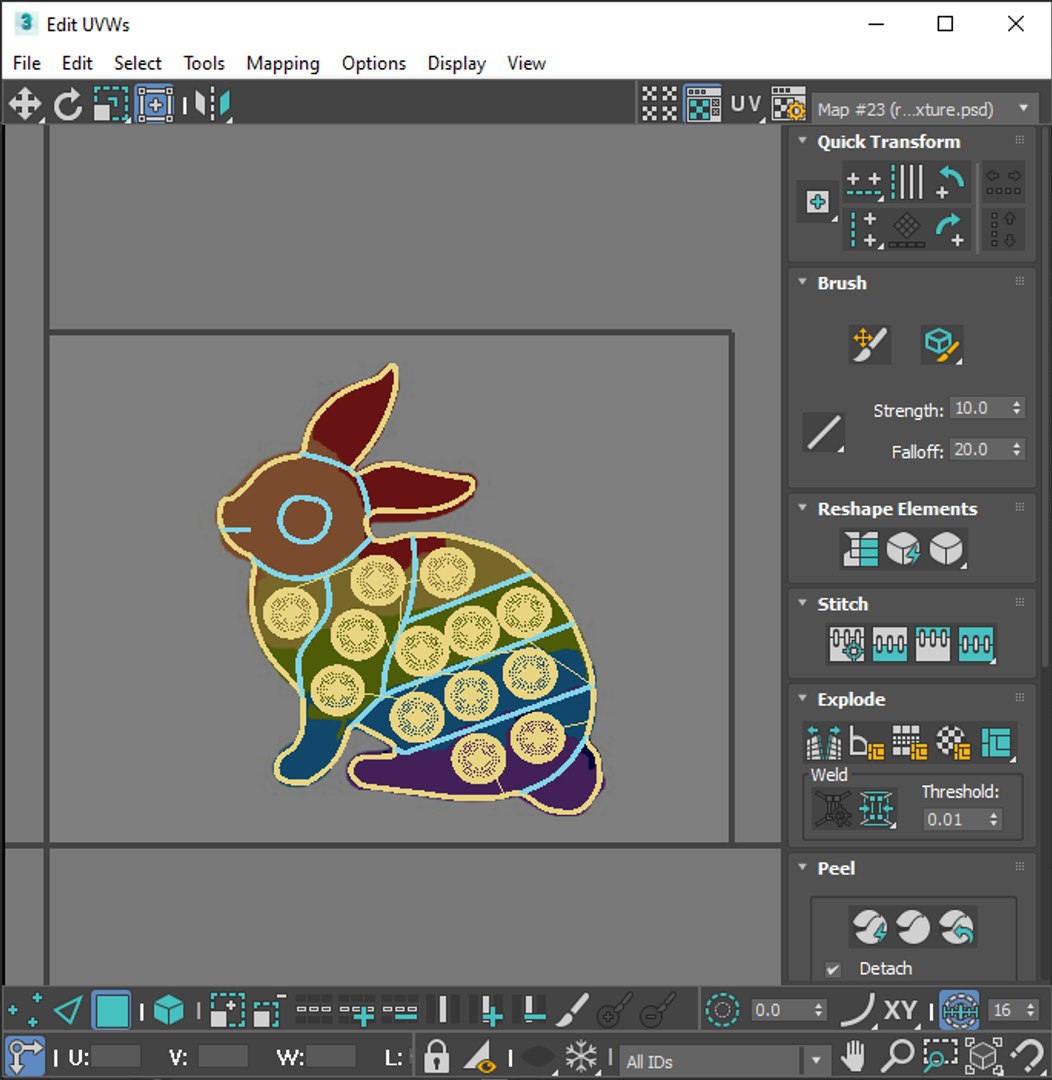Screen dimensions: 1052x1080
Task: Open the Mapping menu
Action: 282,63
